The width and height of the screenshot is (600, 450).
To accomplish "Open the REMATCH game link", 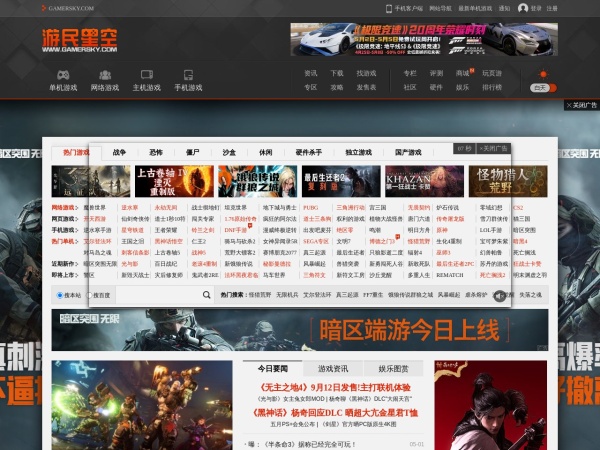I will (450, 275).
